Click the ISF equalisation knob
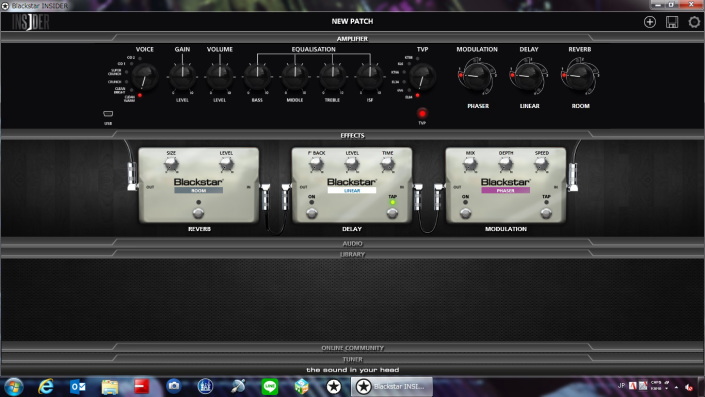 (x=370, y=76)
